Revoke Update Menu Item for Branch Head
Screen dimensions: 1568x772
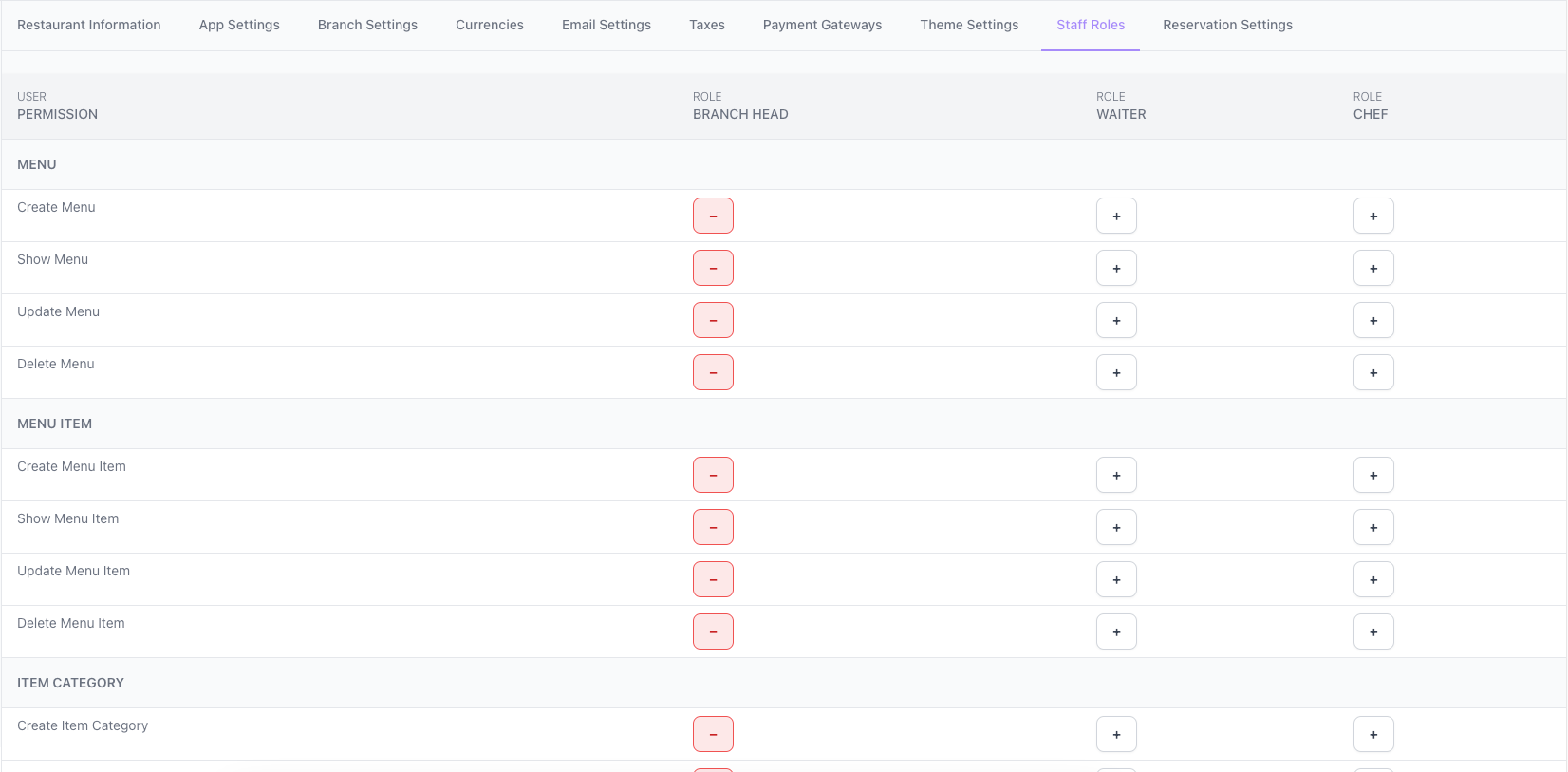pyautogui.click(x=713, y=579)
